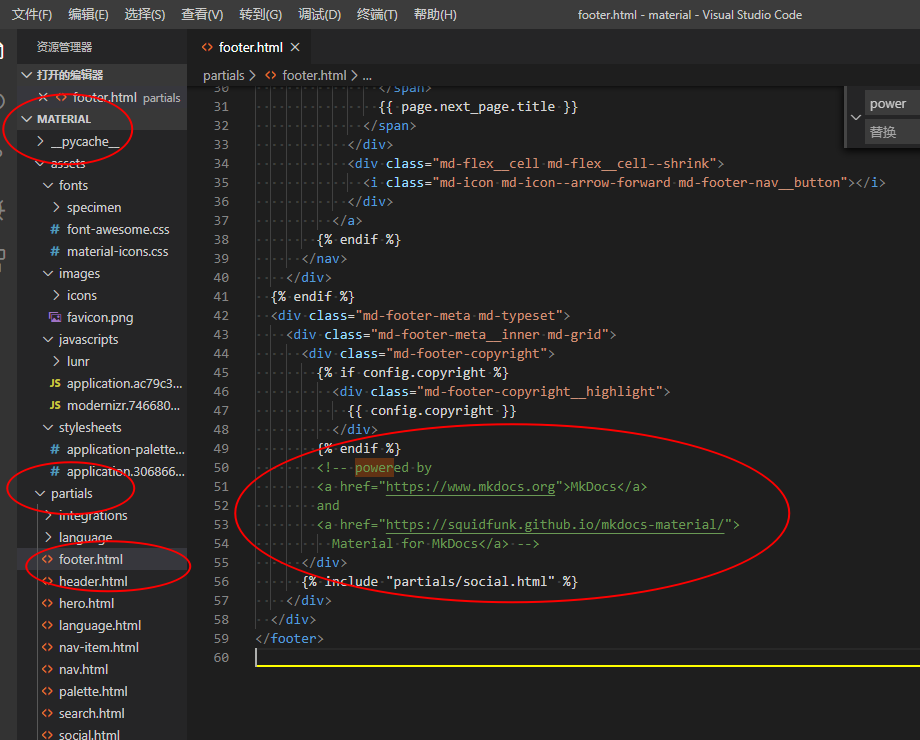The image size is (920, 740).
Task: Click the HTML icon beside language.html
Action: (x=47, y=626)
